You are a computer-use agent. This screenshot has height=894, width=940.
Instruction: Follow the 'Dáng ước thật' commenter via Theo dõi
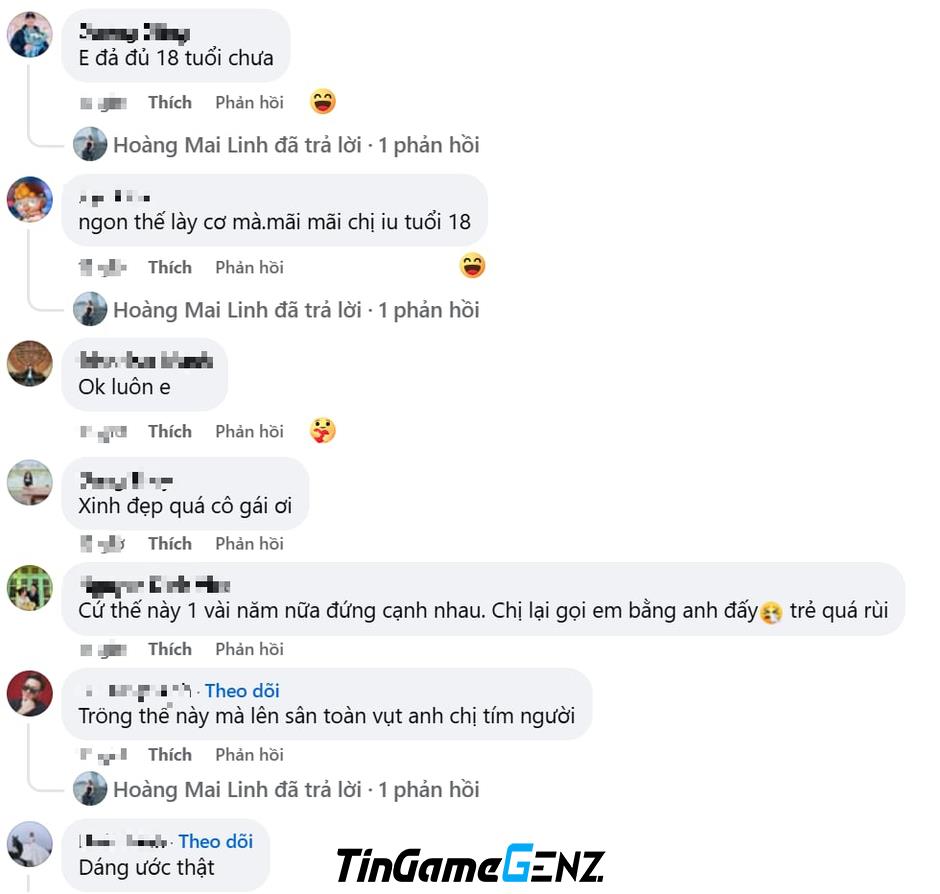pyautogui.click(x=216, y=841)
